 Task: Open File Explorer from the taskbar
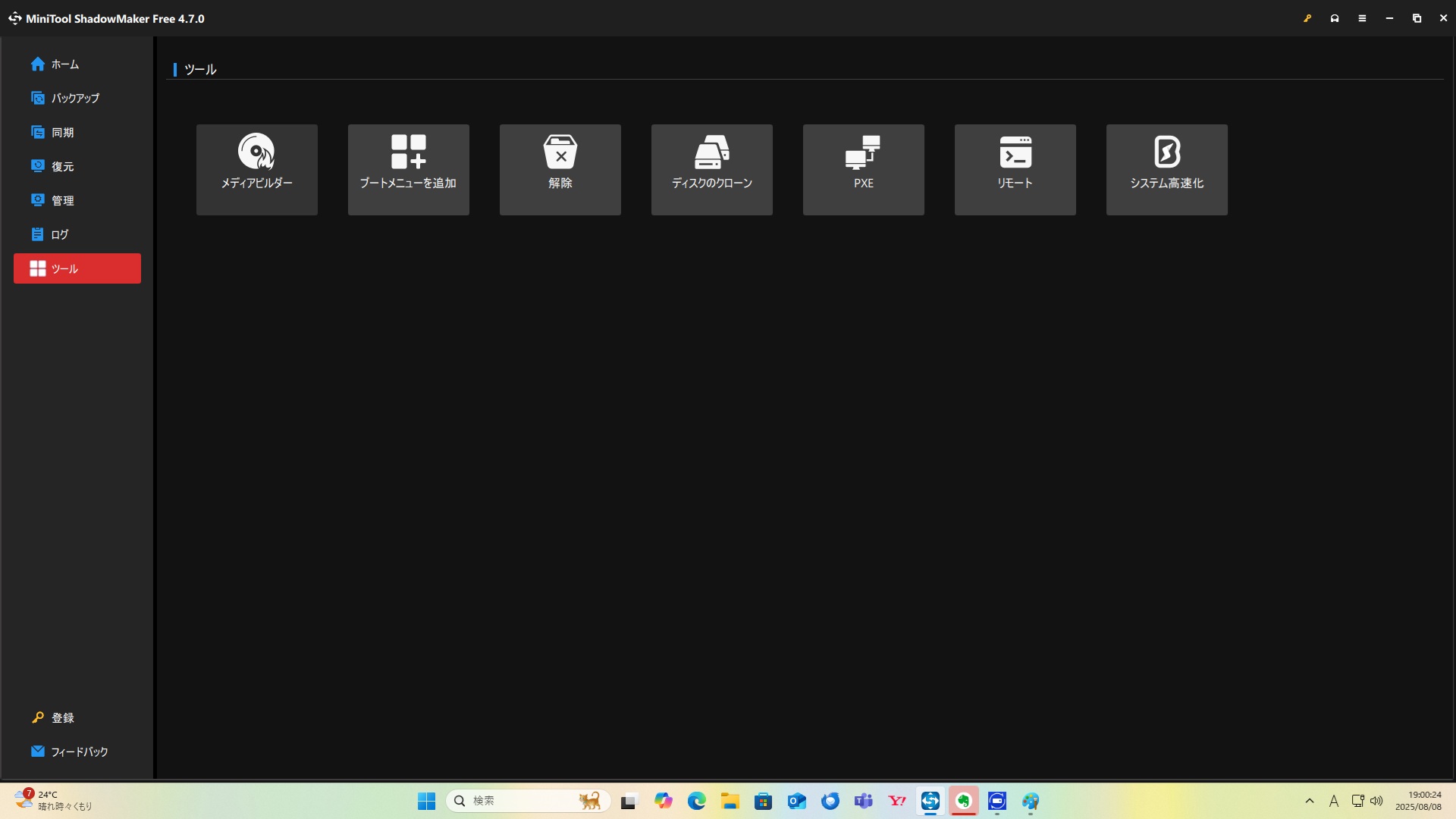pos(730,801)
